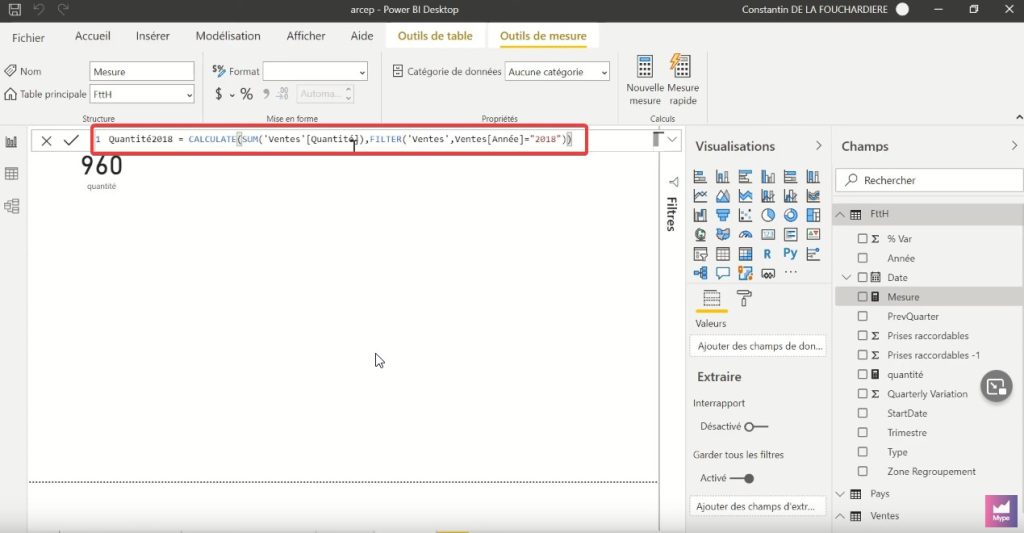Select the Q&A speech bubble visual
Viewport: 1024px width, 533px height.
coord(722,273)
